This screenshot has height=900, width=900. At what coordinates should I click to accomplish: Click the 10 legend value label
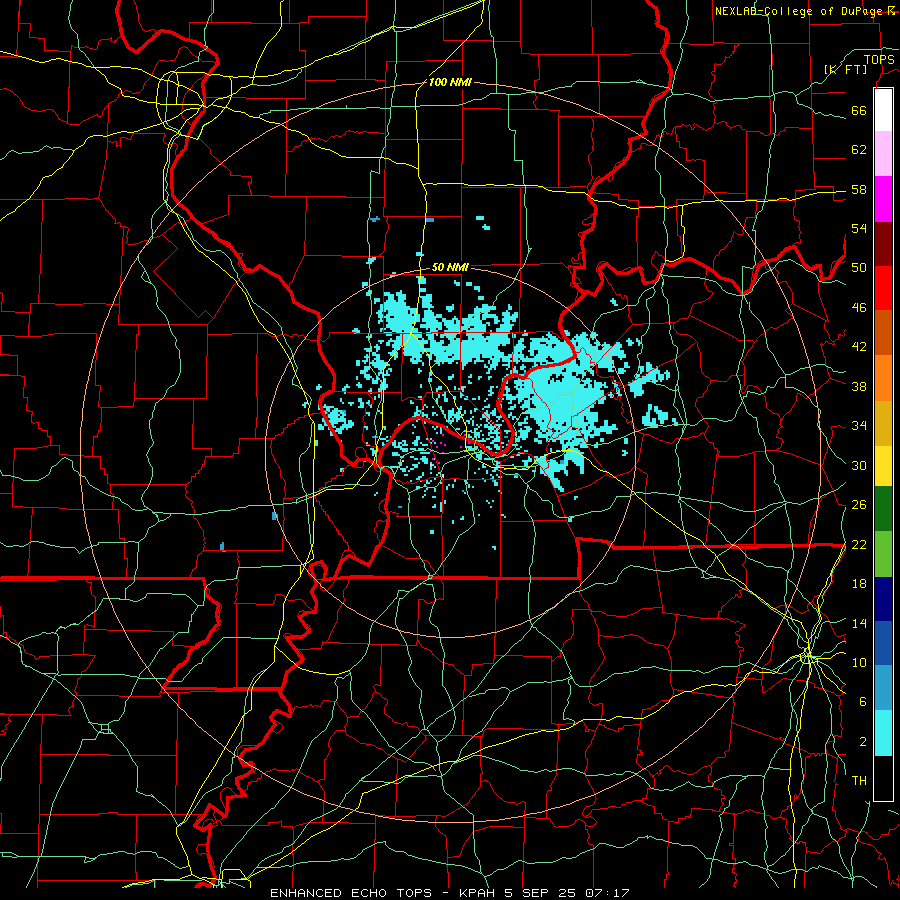click(x=859, y=662)
